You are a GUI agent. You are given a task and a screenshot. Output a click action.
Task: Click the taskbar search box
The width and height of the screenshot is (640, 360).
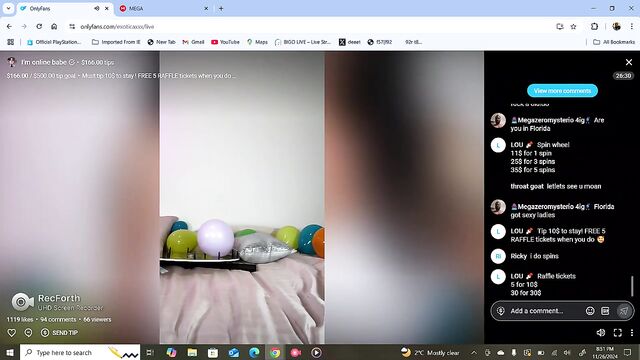pos(80,353)
